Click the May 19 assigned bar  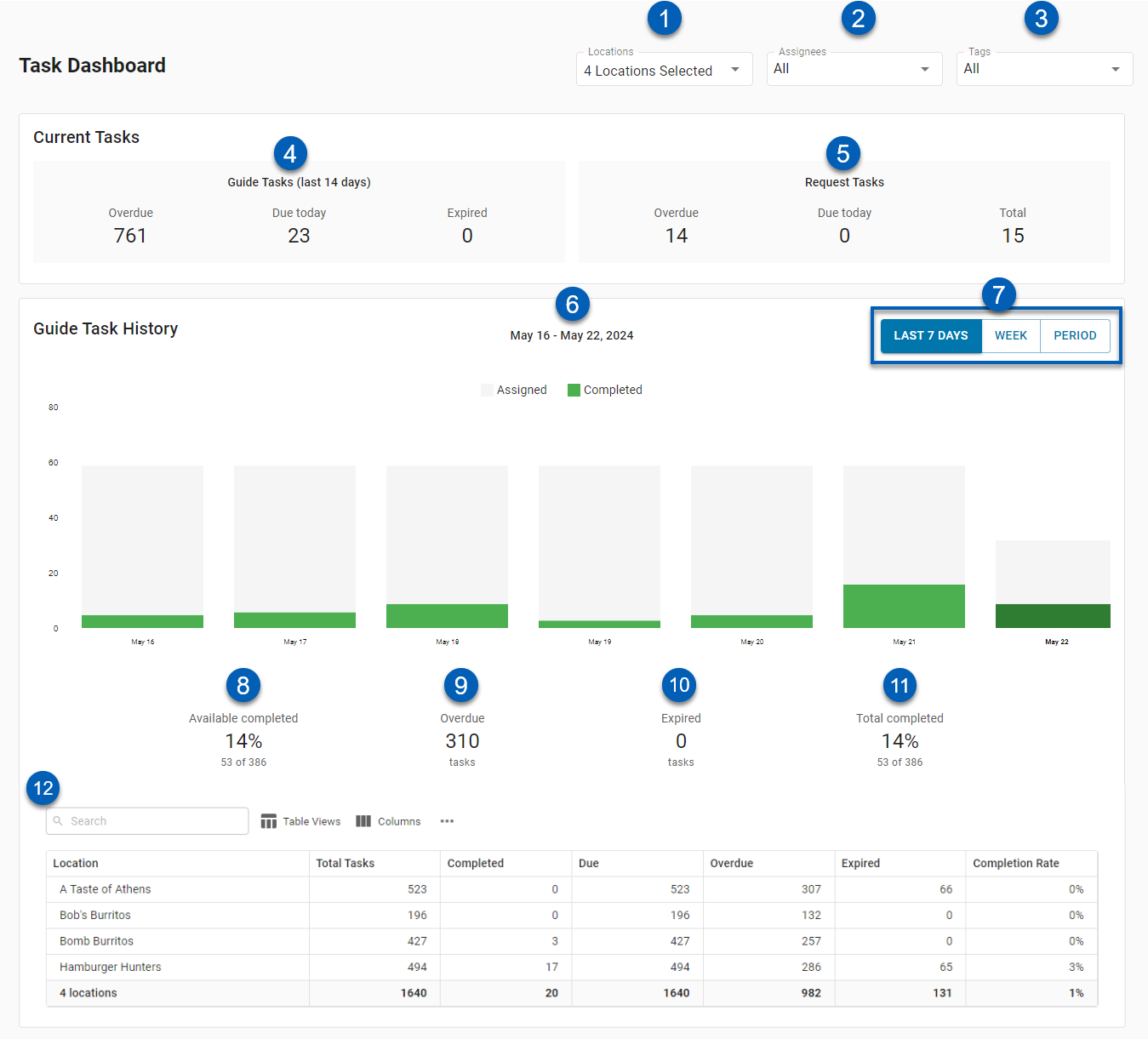(x=599, y=543)
